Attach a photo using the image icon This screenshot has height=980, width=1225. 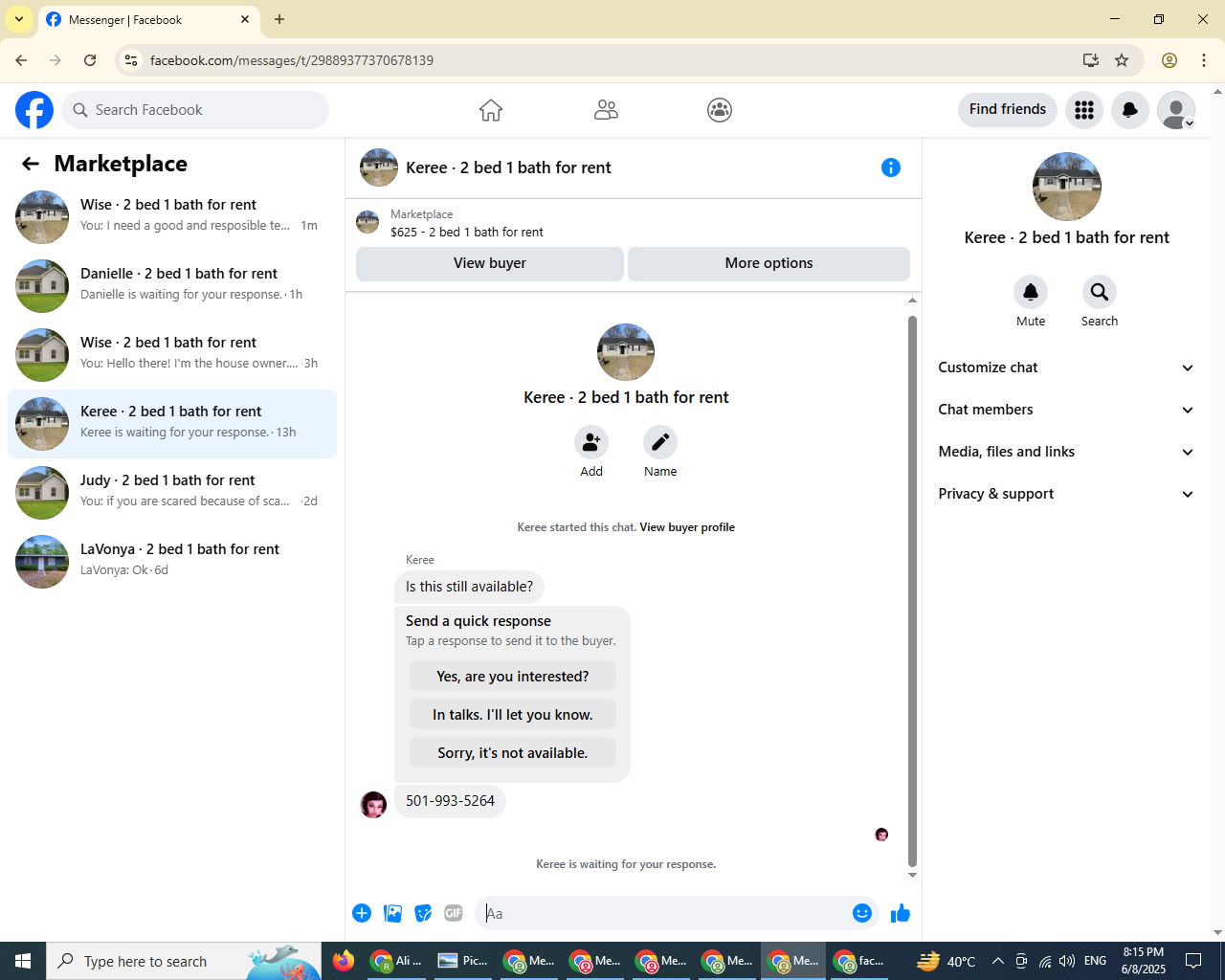click(392, 913)
